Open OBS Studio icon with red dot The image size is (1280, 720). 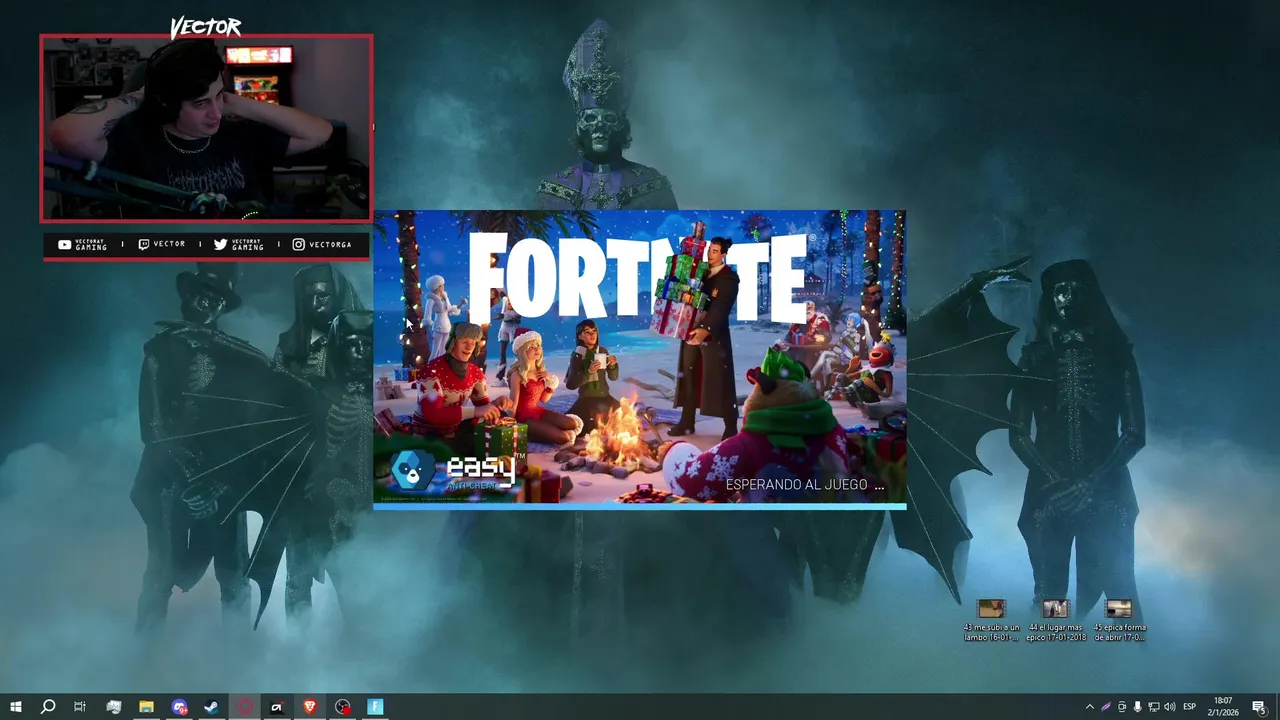pyautogui.click(x=343, y=707)
